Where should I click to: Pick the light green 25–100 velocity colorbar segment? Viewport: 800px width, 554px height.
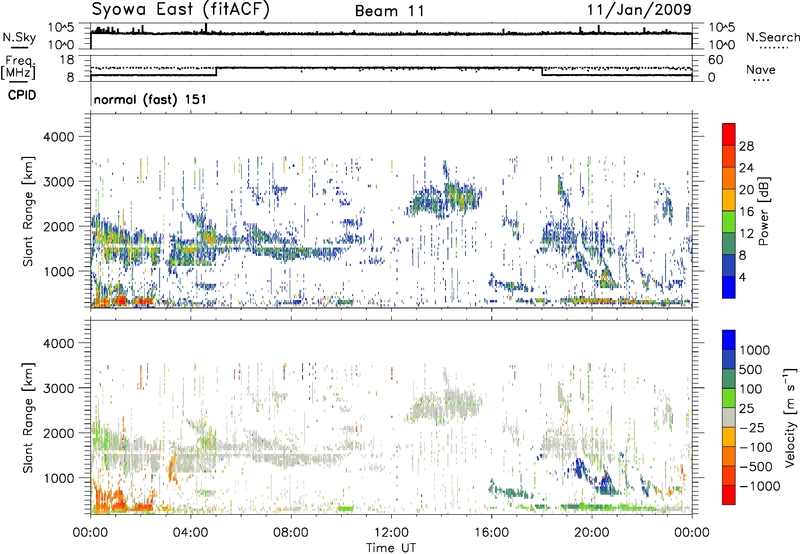click(x=729, y=398)
